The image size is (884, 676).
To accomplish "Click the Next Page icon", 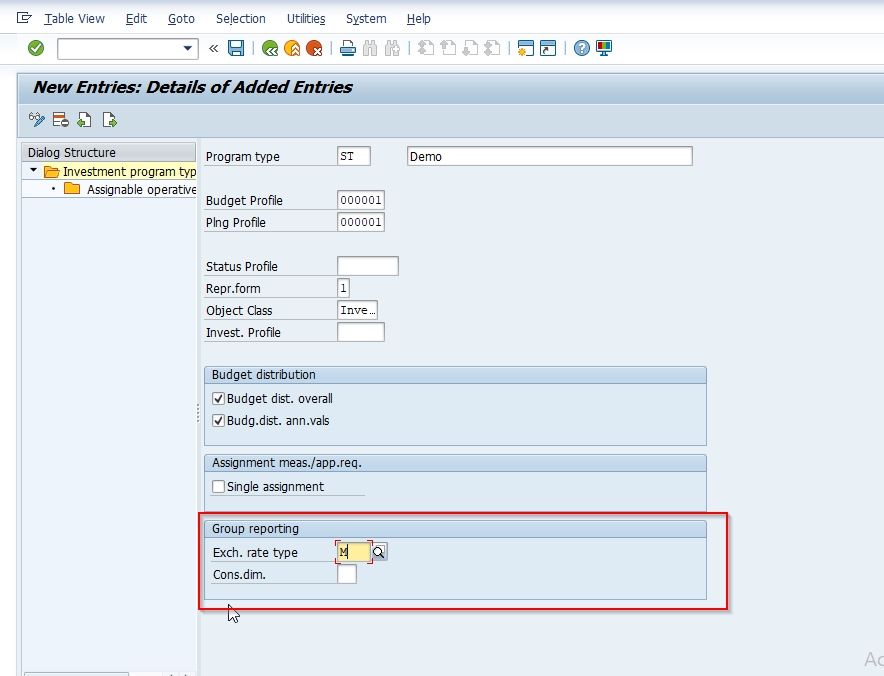I will click(470, 48).
